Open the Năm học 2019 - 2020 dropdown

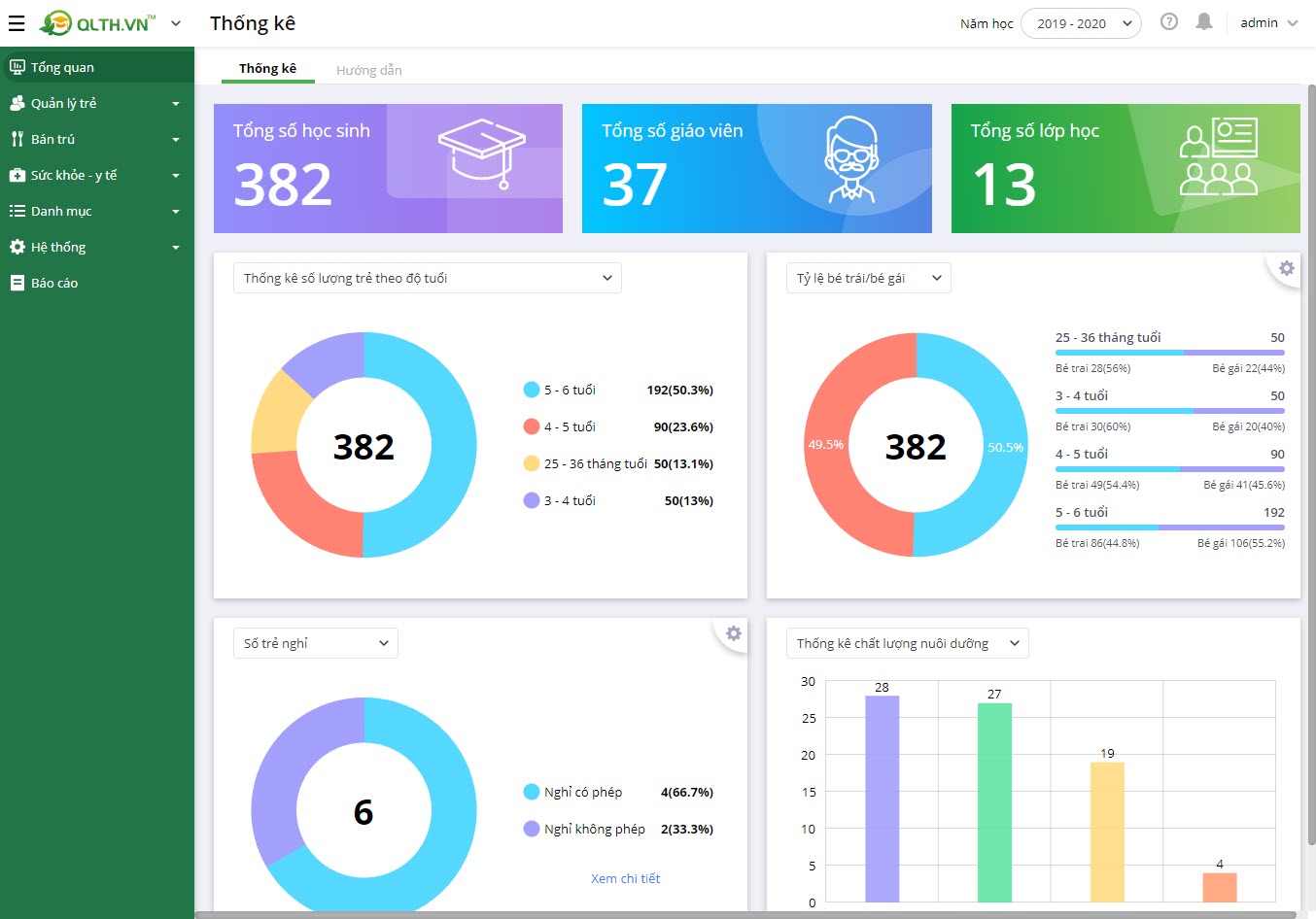[x=1081, y=23]
